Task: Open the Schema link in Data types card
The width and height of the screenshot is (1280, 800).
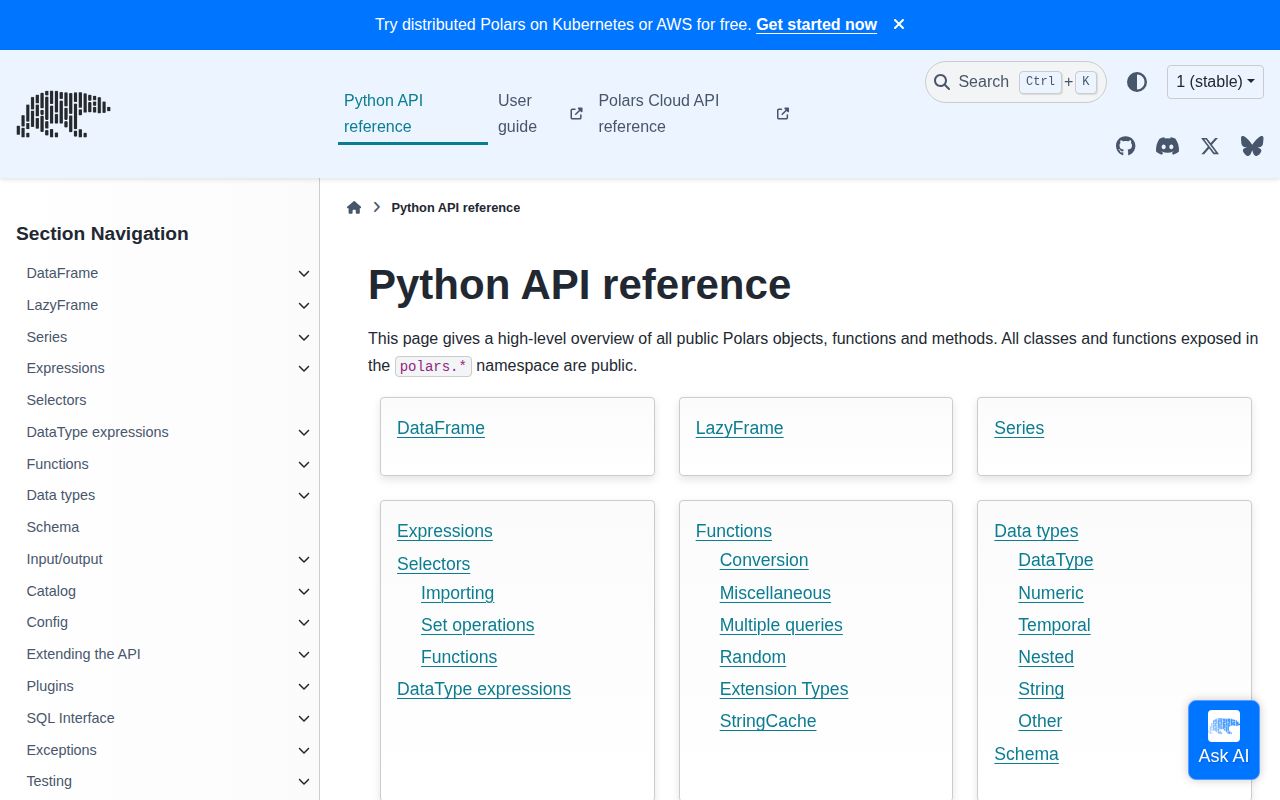Action: (1026, 754)
